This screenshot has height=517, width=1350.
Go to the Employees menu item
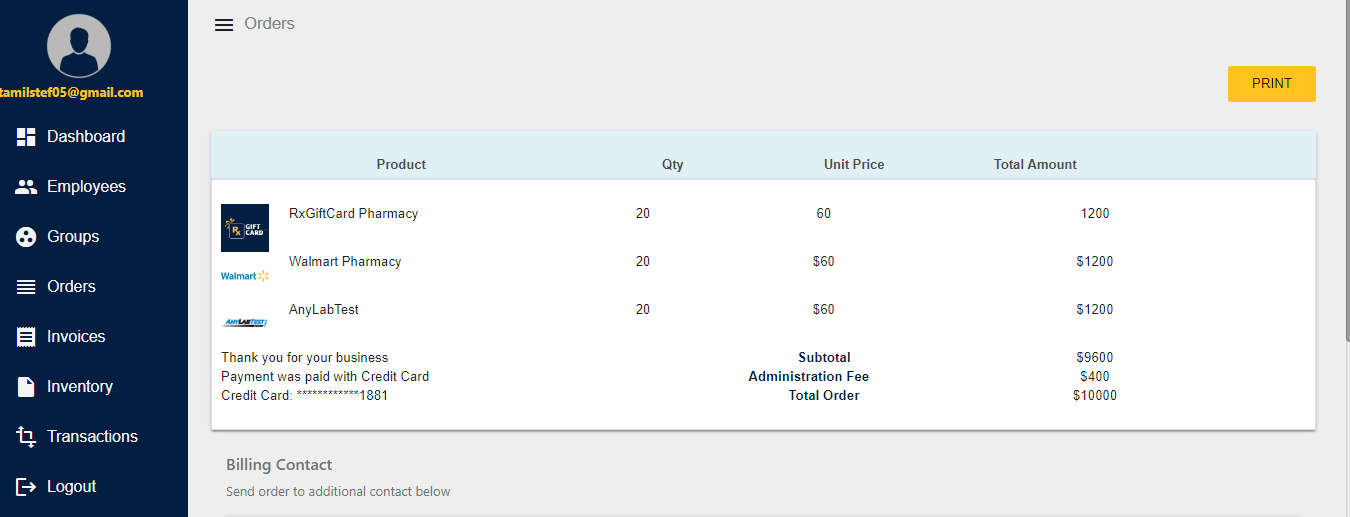click(x=86, y=187)
